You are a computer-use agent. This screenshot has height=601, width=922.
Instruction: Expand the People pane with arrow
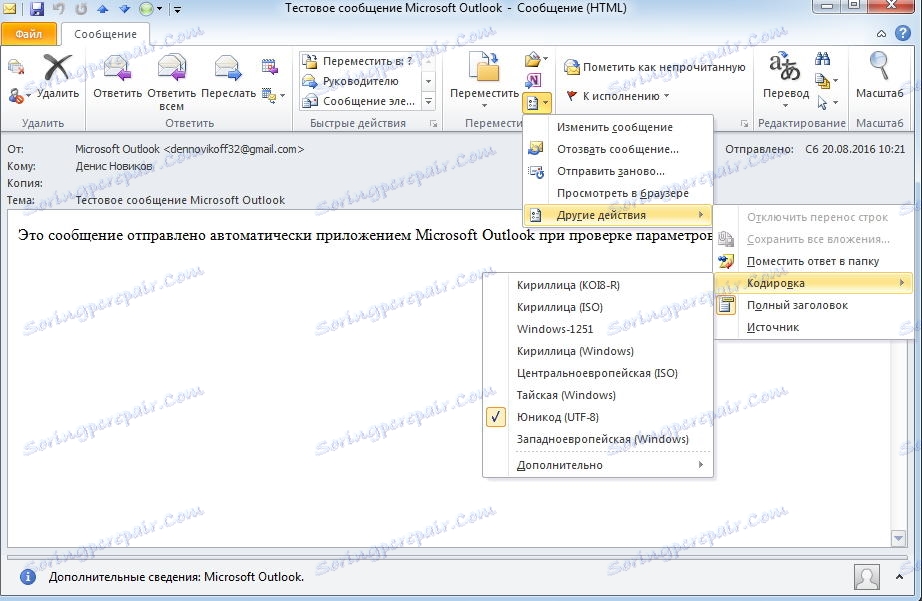(x=899, y=577)
